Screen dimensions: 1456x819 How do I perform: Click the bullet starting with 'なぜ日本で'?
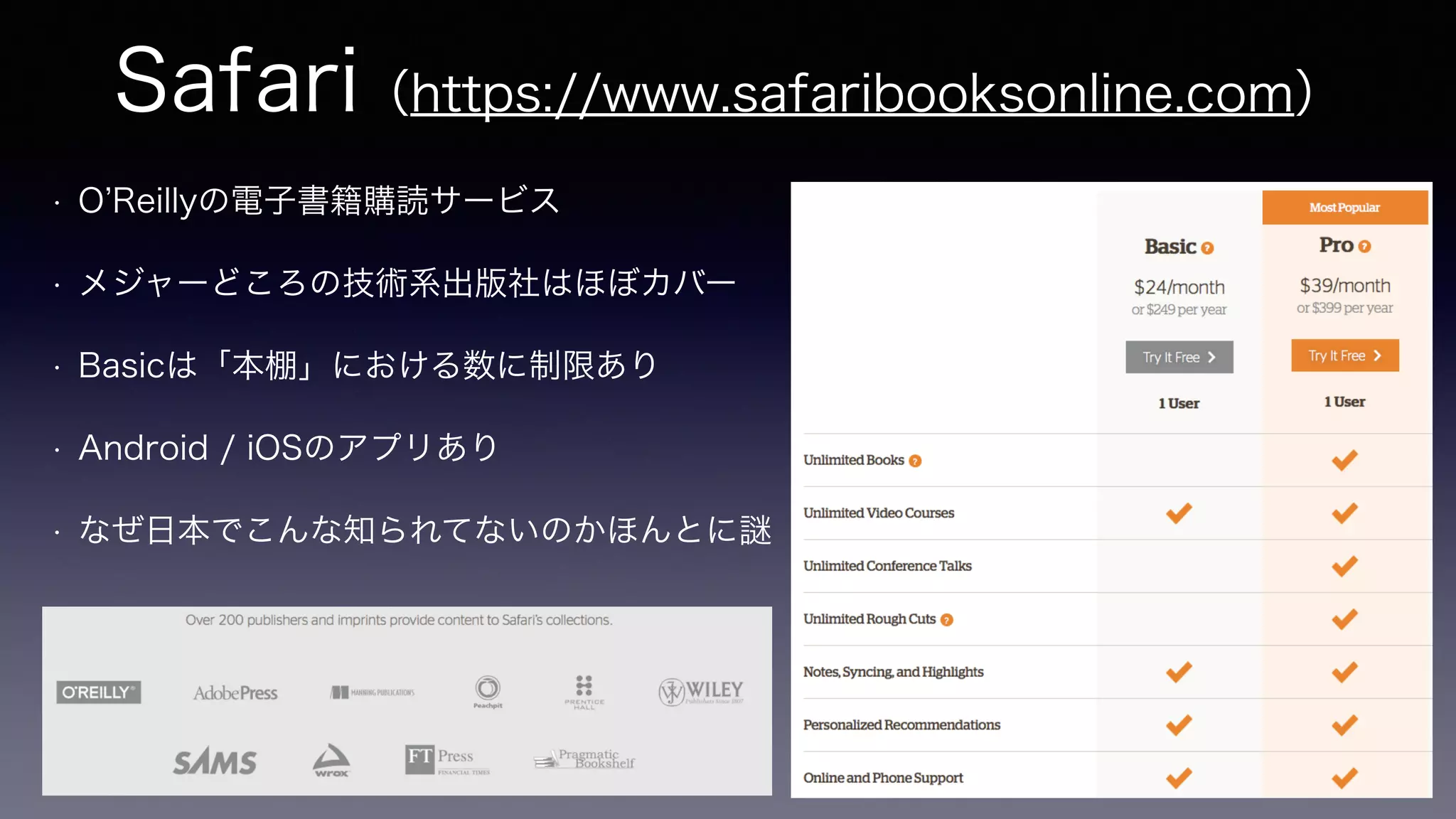tap(425, 530)
